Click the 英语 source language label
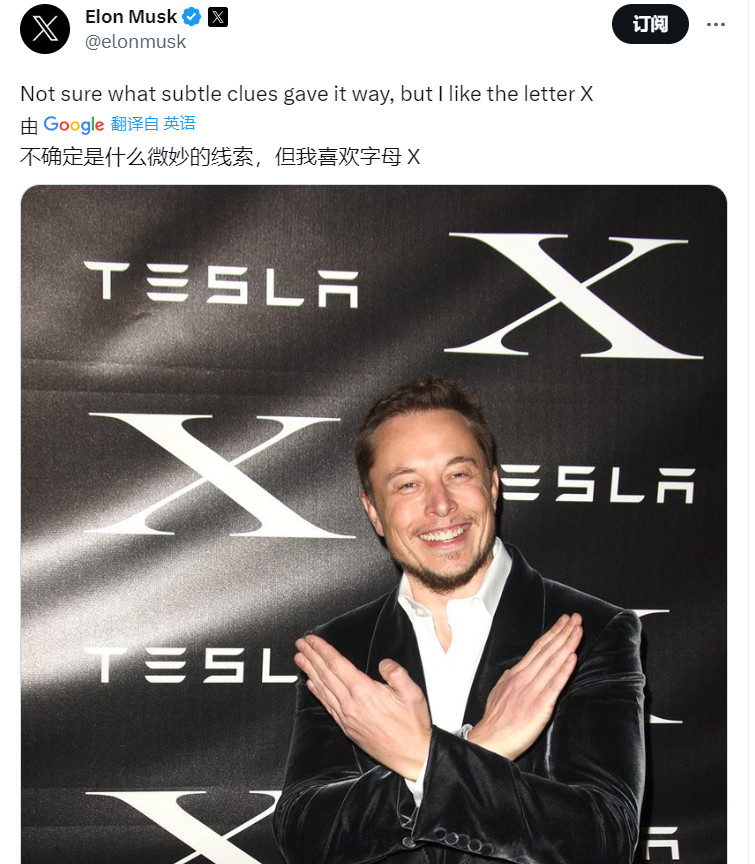The image size is (755, 864). (x=180, y=124)
